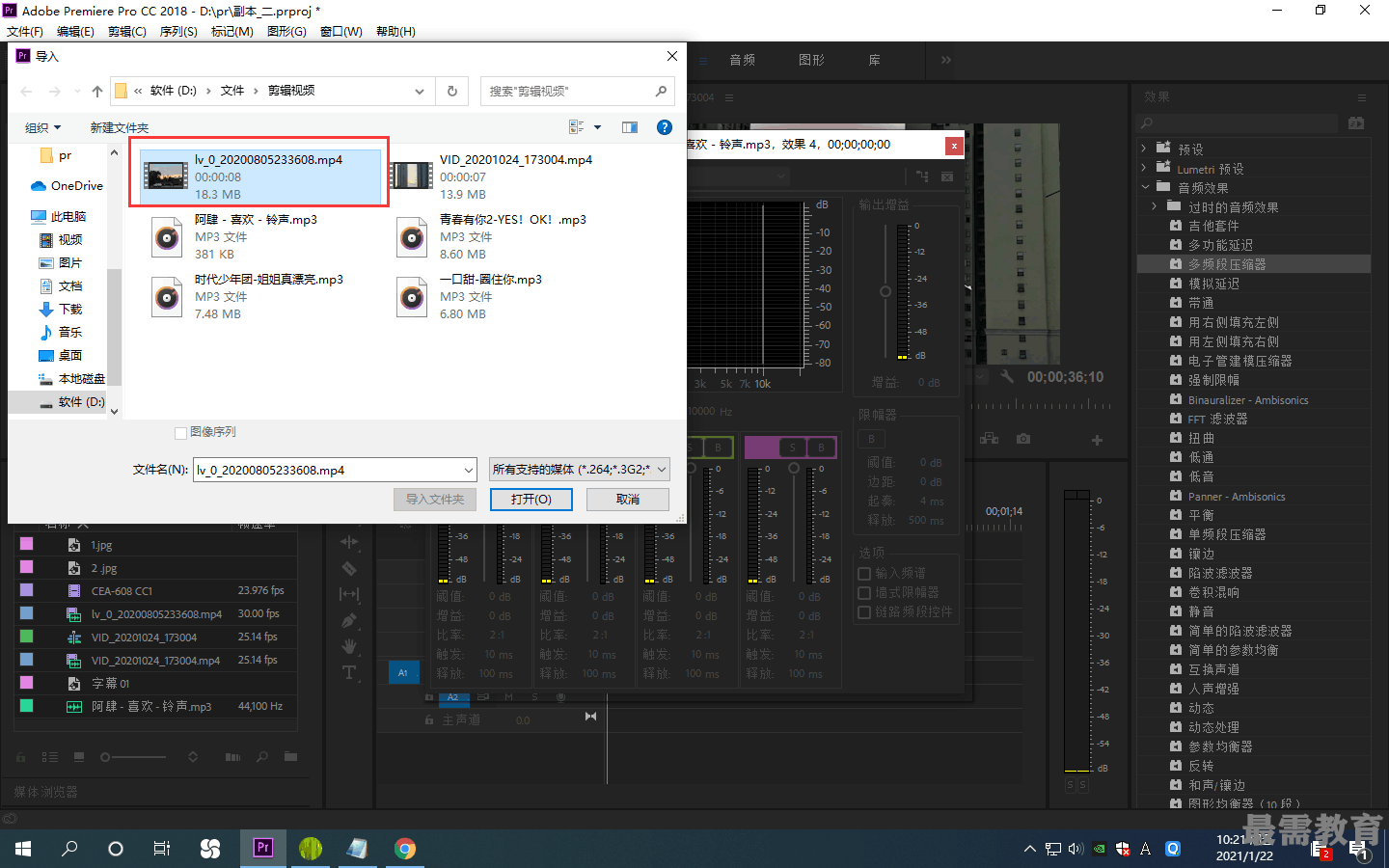
Task: Open the 序列(S) menu
Action: (178, 32)
